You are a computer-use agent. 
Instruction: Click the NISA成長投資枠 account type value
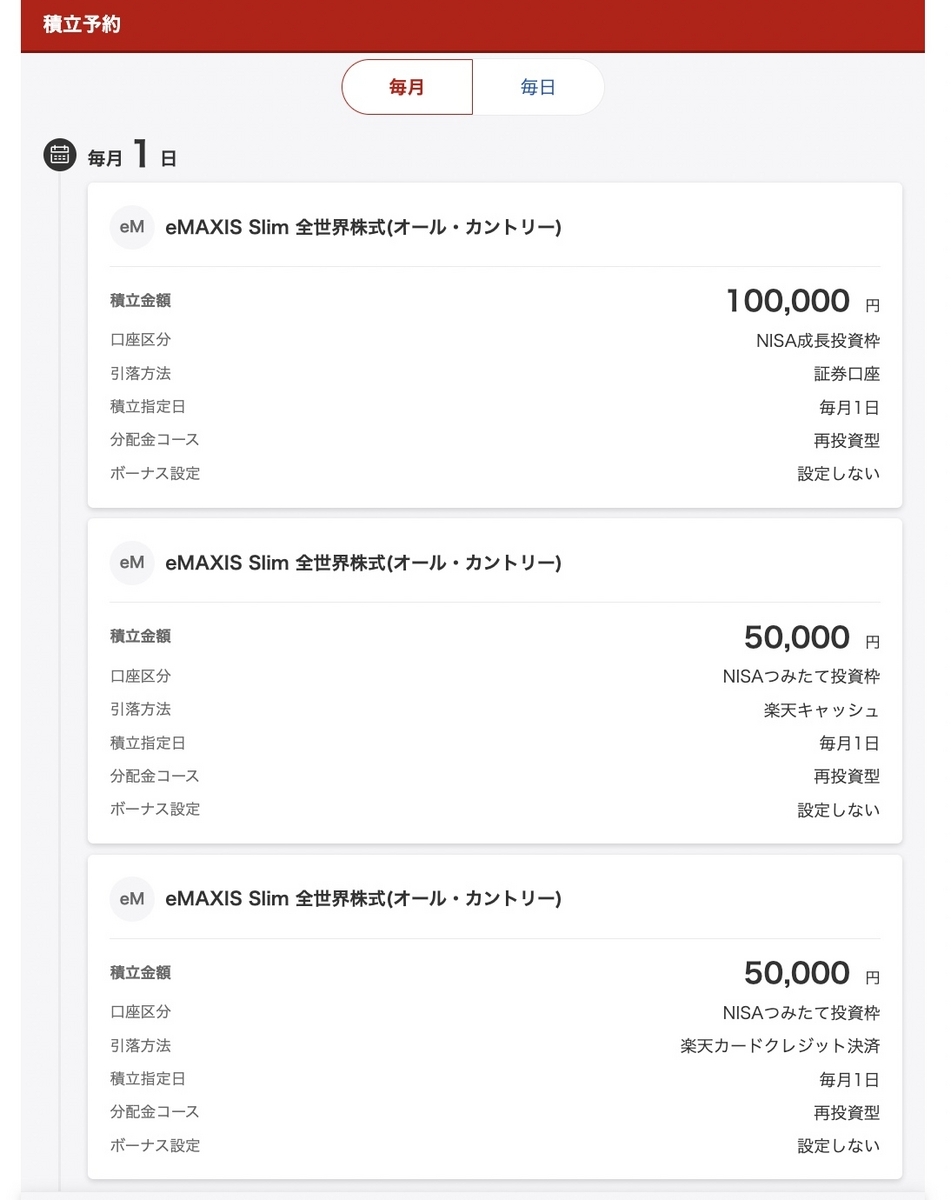pyautogui.click(x=818, y=341)
